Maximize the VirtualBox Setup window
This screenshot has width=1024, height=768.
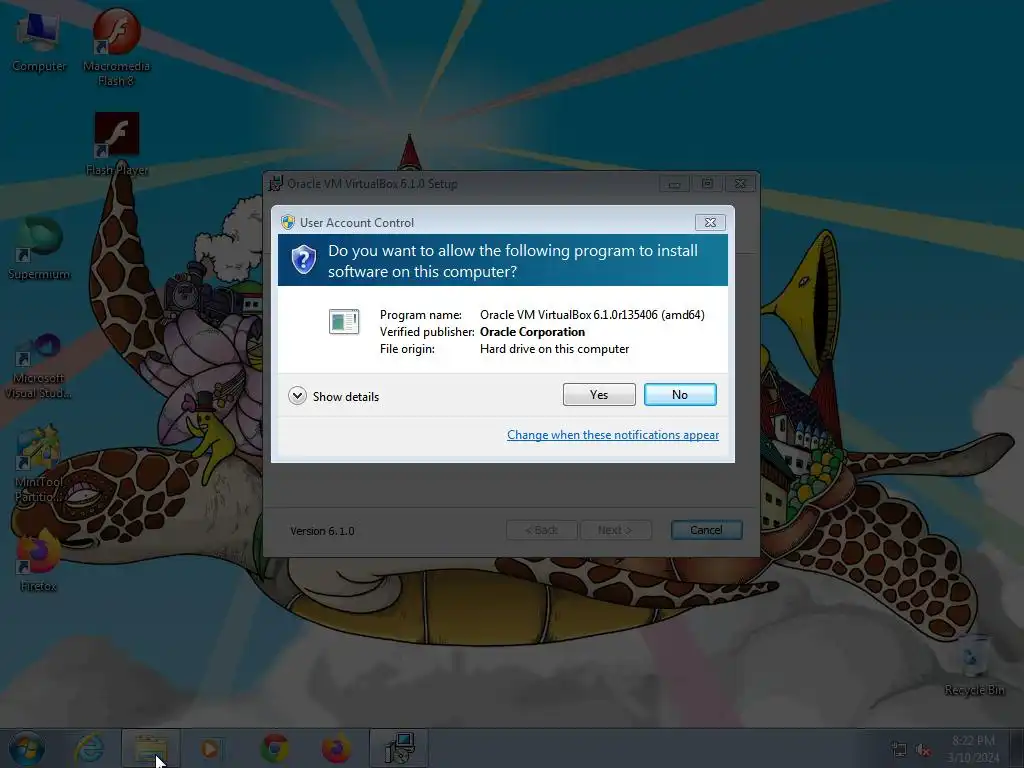(707, 184)
